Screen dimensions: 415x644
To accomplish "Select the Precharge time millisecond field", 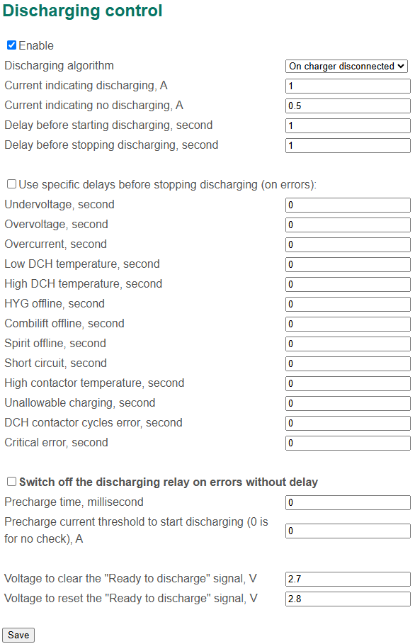I will coord(348,502).
